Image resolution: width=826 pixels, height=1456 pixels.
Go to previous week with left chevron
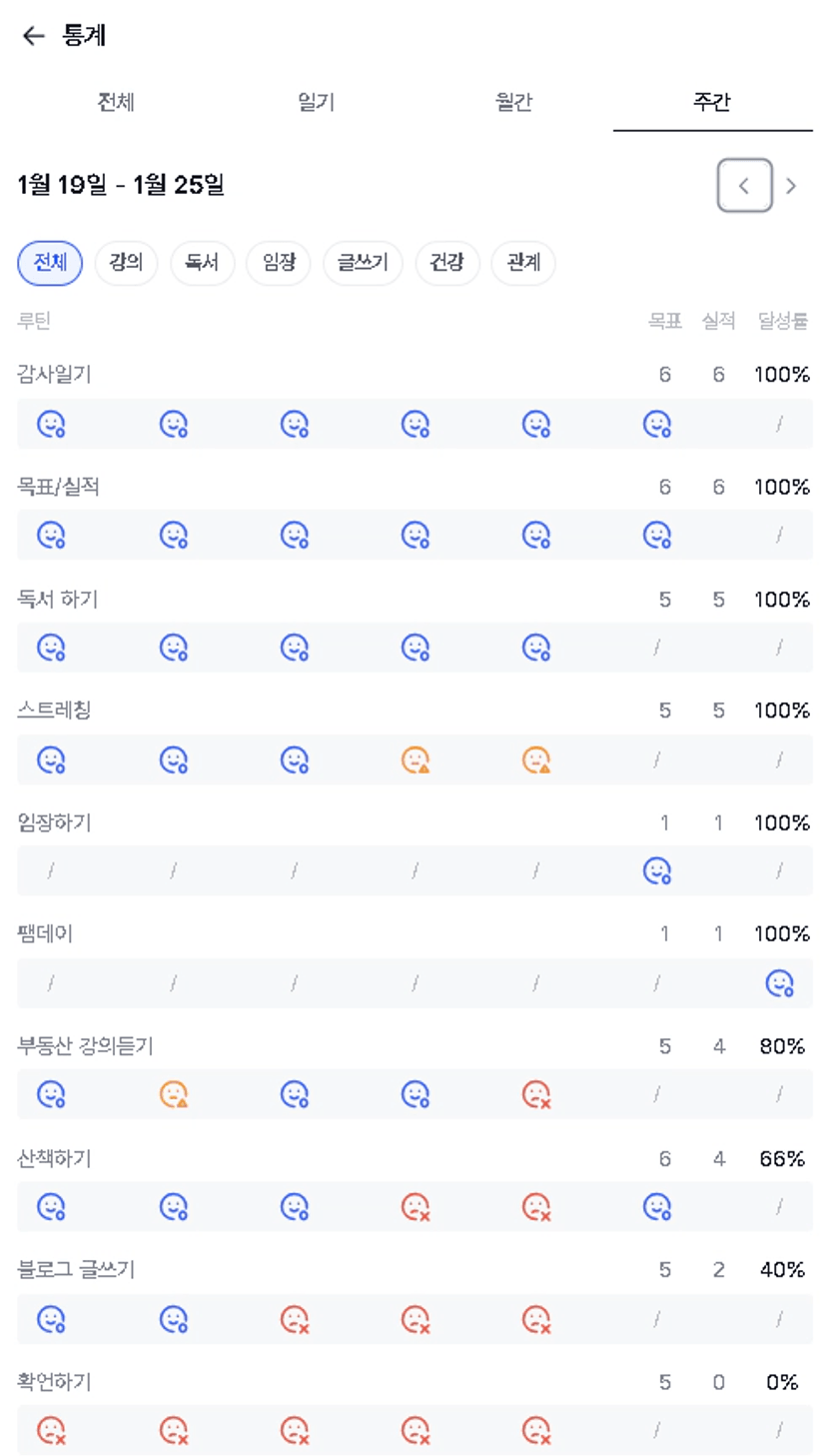tap(744, 186)
